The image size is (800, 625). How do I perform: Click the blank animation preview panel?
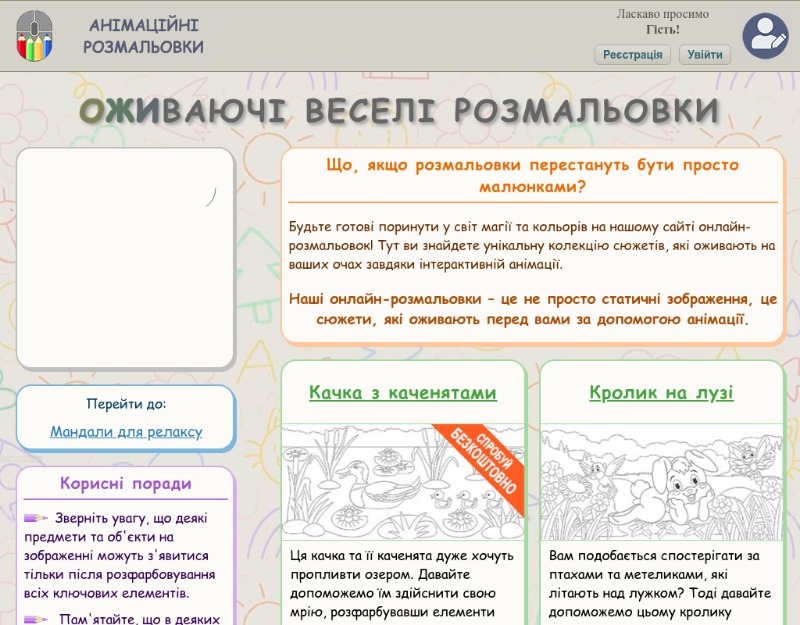(x=126, y=257)
